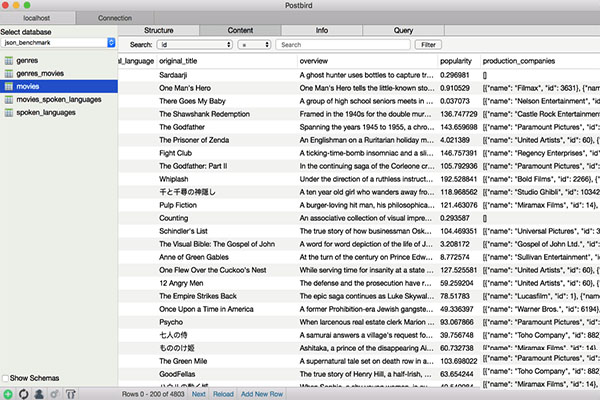Enable the Show Schemas checkbox
The width and height of the screenshot is (600, 400).
pos(6,379)
